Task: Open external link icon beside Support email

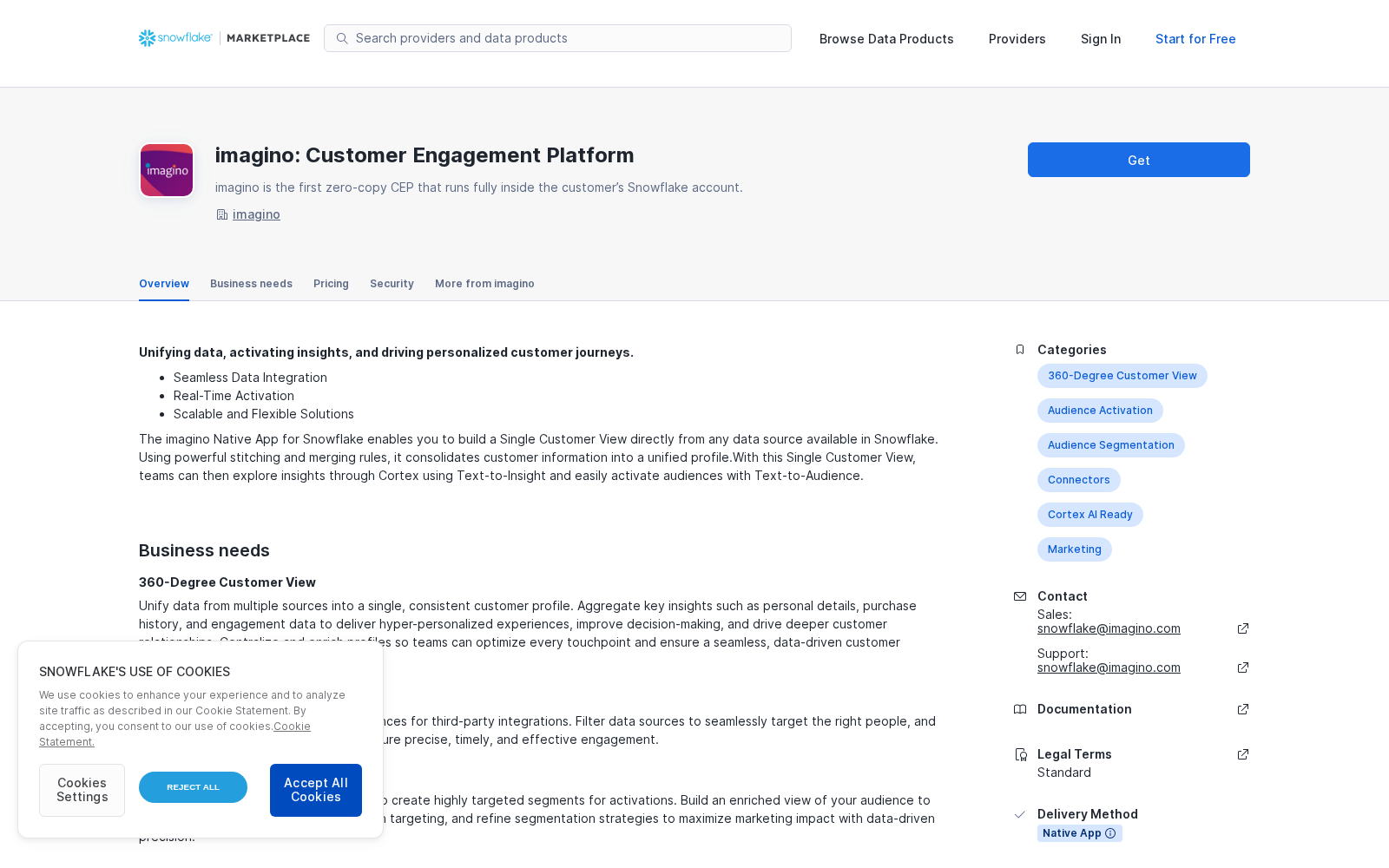Action: point(1243,667)
